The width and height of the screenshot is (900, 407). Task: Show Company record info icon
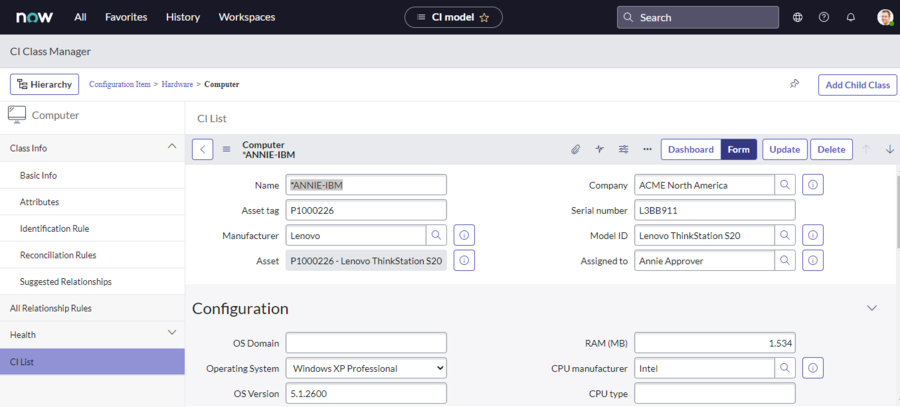[x=813, y=185]
